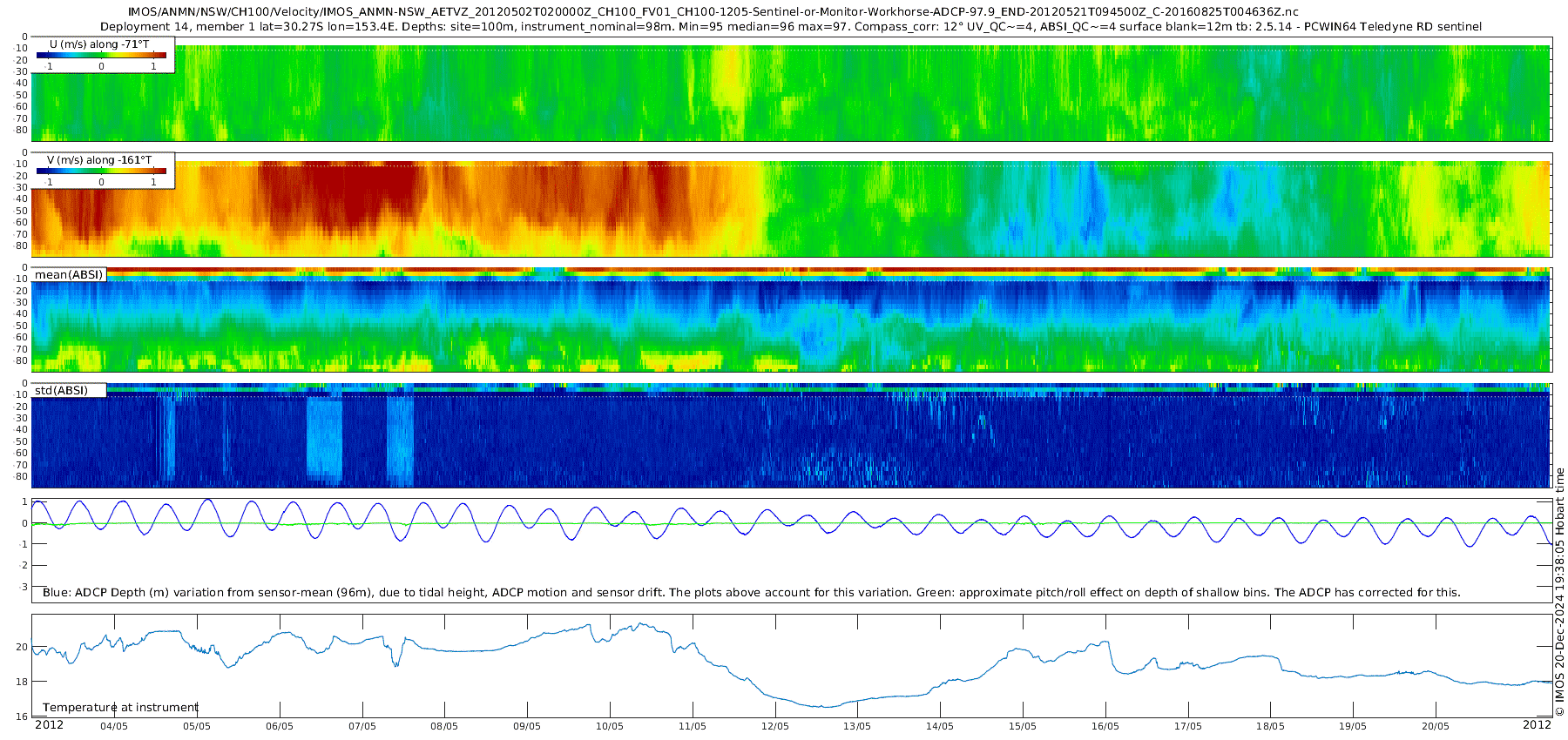
Task: Click the mean(ABSI) panel label
Action: click(x=69, y=275)
